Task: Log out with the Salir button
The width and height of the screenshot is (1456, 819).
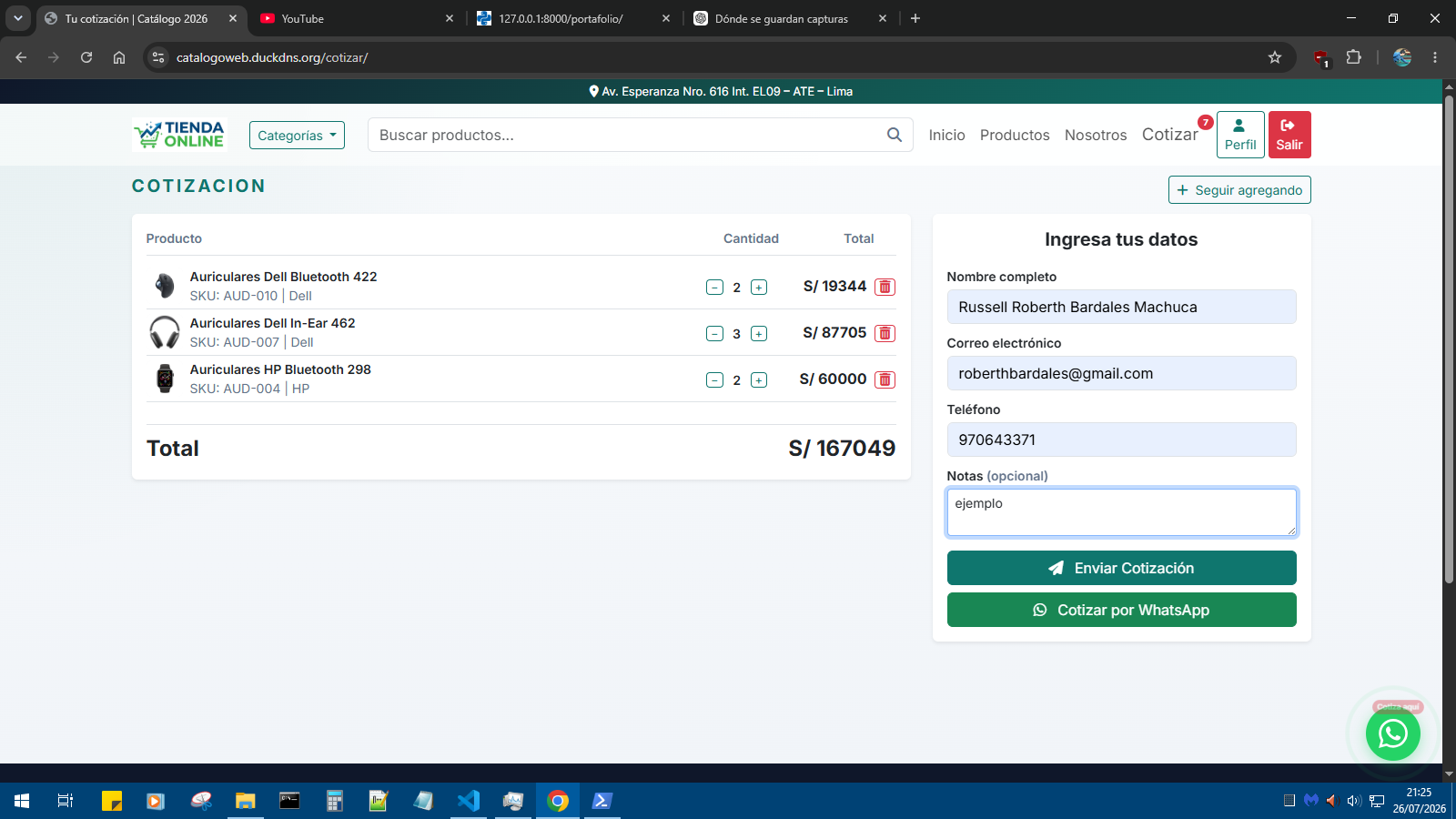Action: 1289,135
